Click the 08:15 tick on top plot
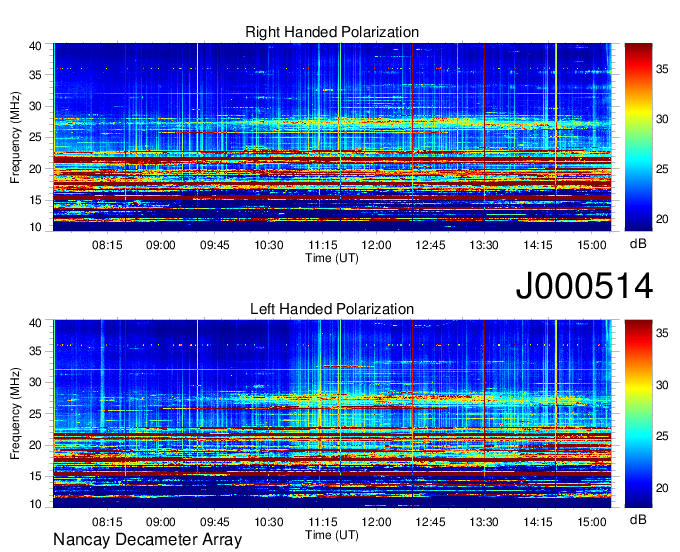This screenshot has height=552, width=680. [x=107, y=245]
